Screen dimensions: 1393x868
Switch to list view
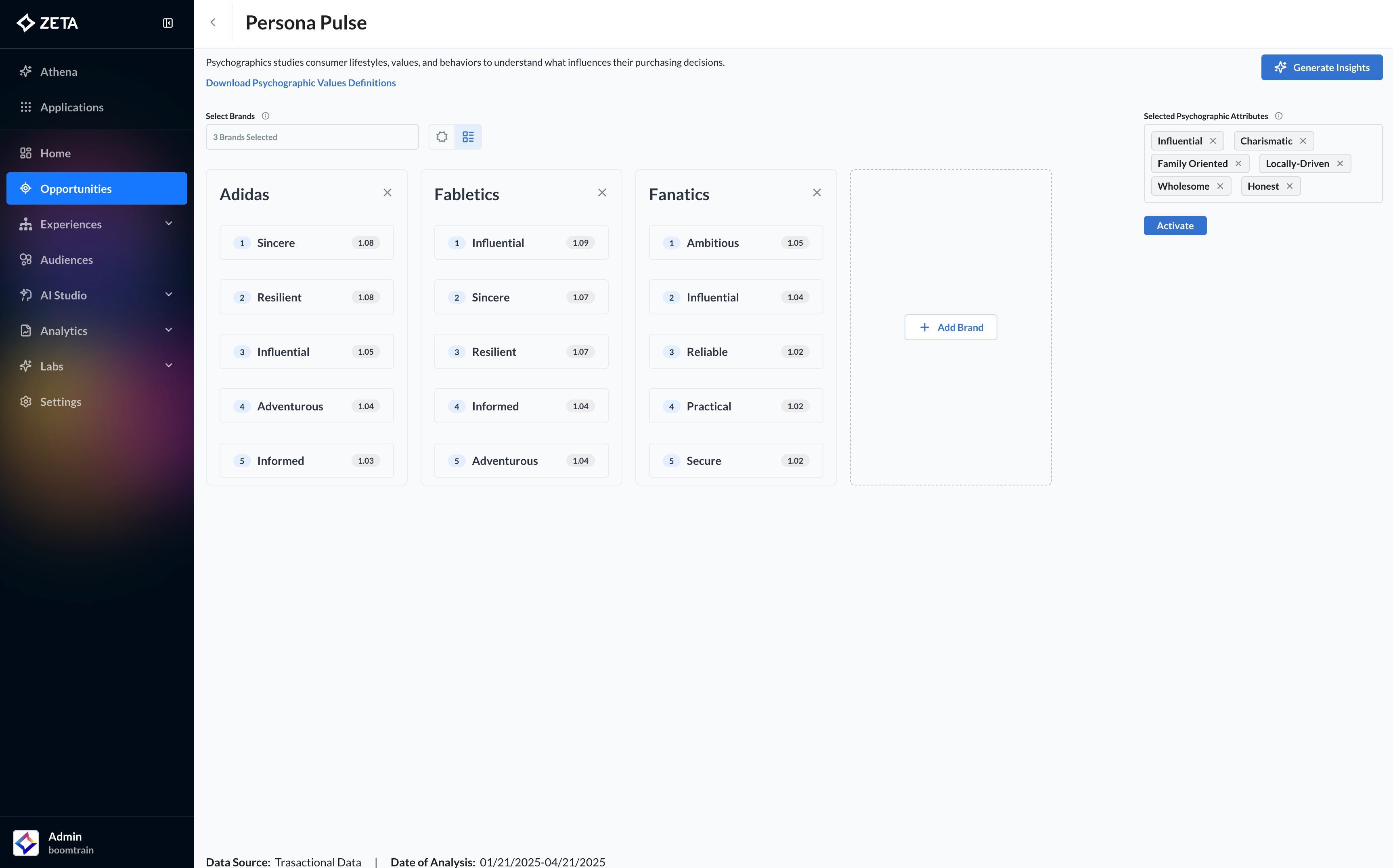tap(469, 137)
